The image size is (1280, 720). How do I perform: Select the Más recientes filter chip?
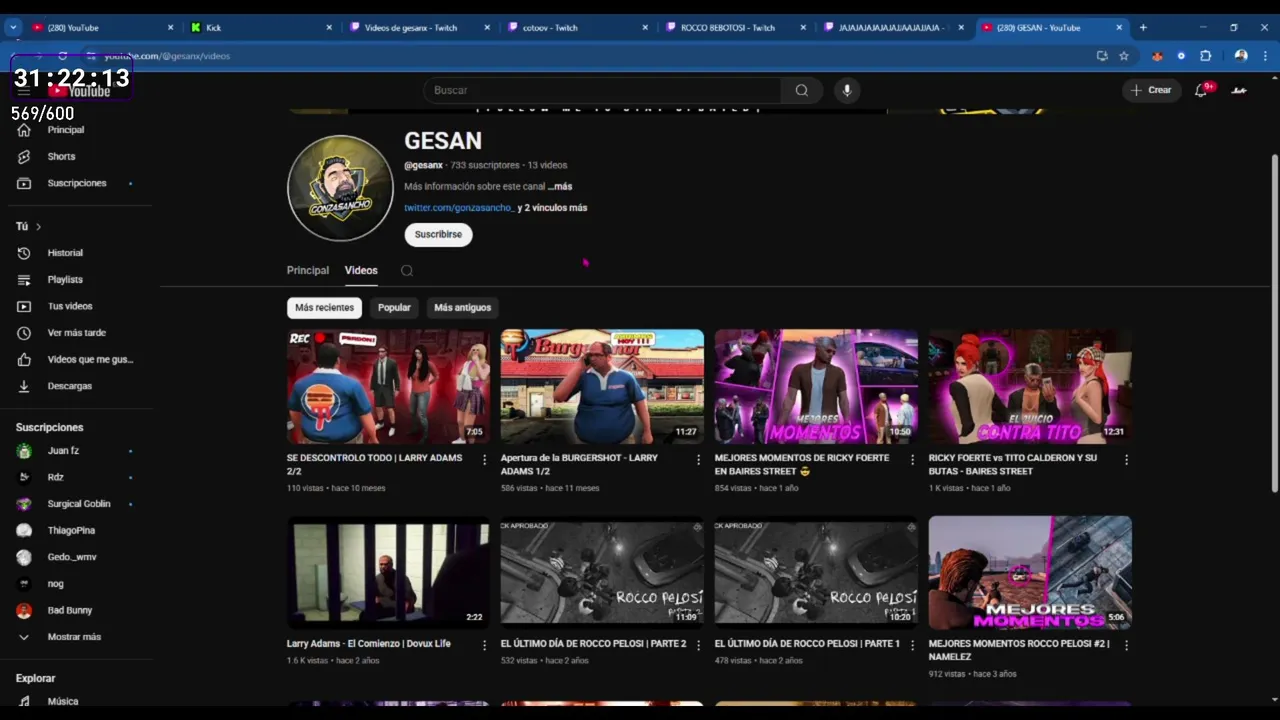pyautogui.click(x=324, y=308)
